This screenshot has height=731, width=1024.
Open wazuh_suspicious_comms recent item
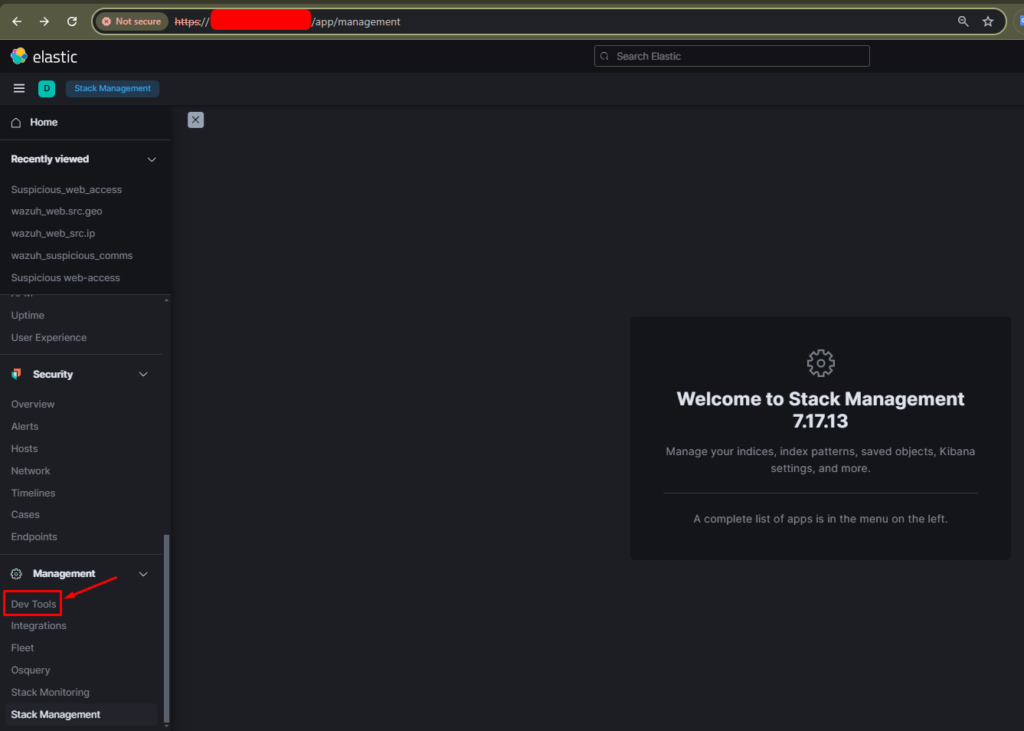pos(71,255)
